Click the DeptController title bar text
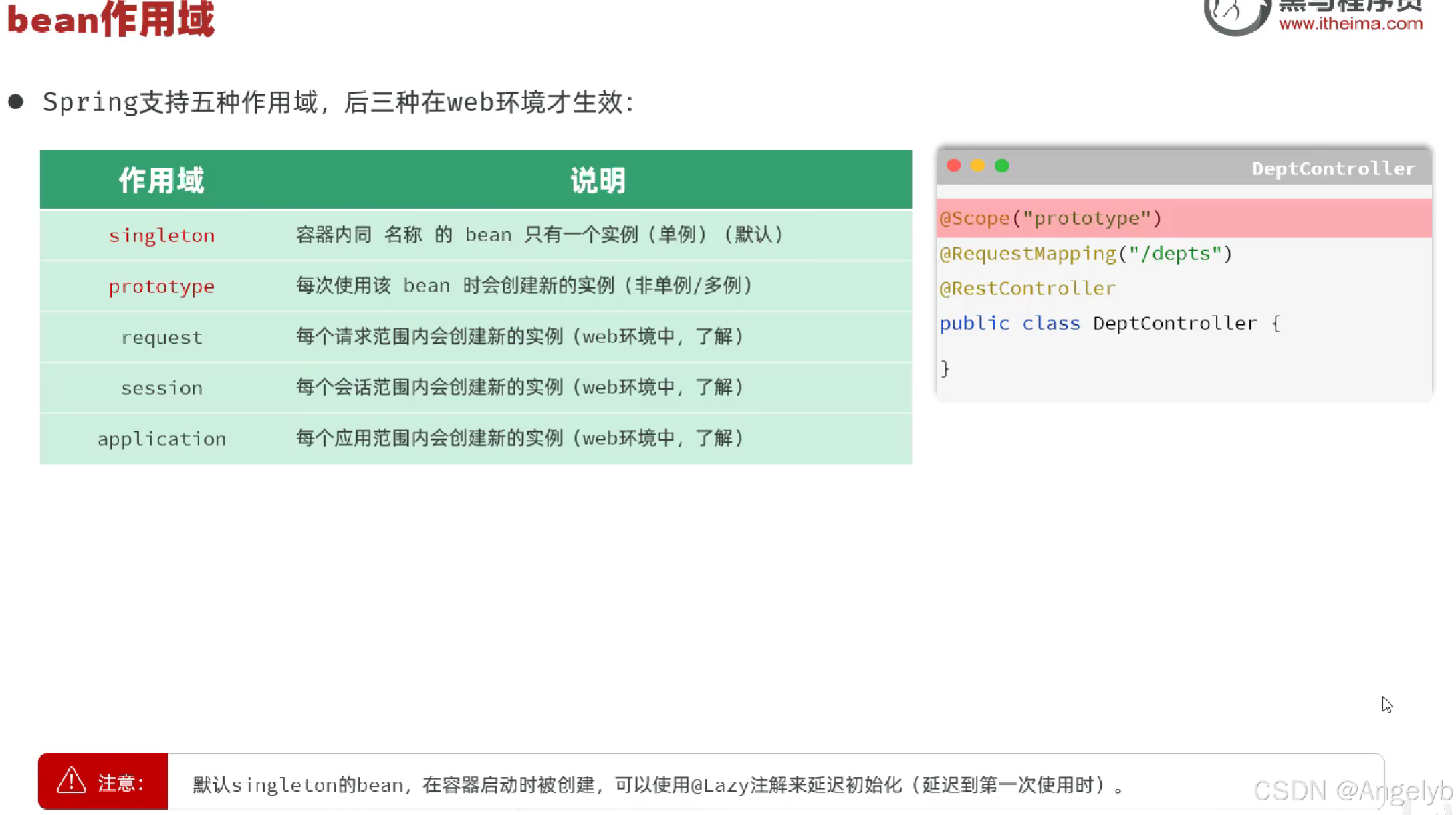1456x815 pixels. (1333, 168)
